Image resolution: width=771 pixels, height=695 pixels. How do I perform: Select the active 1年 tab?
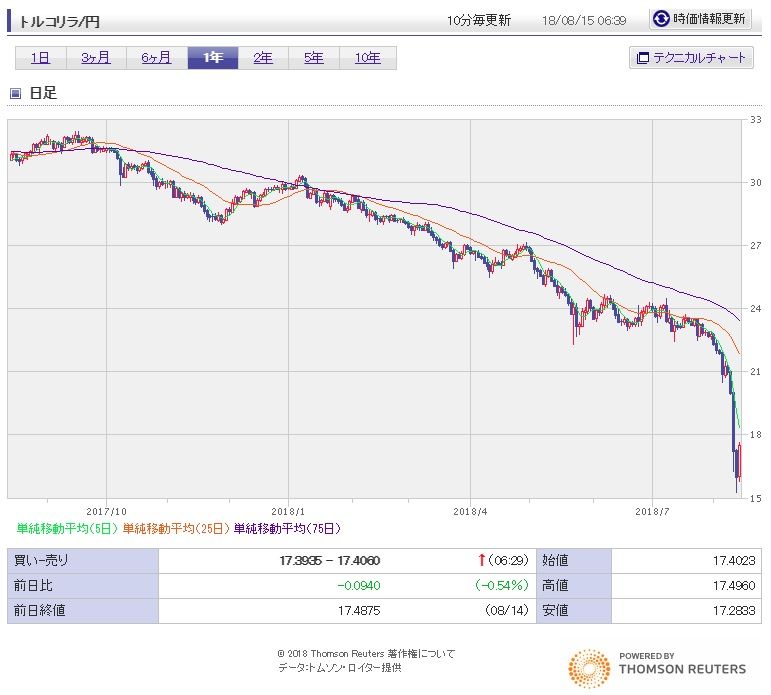point(213,58)
